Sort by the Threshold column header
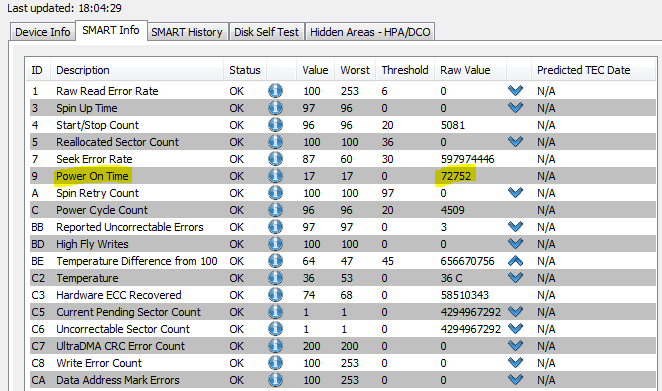Image resolution: width=662 pixels, height=391 pixels. 405,70
